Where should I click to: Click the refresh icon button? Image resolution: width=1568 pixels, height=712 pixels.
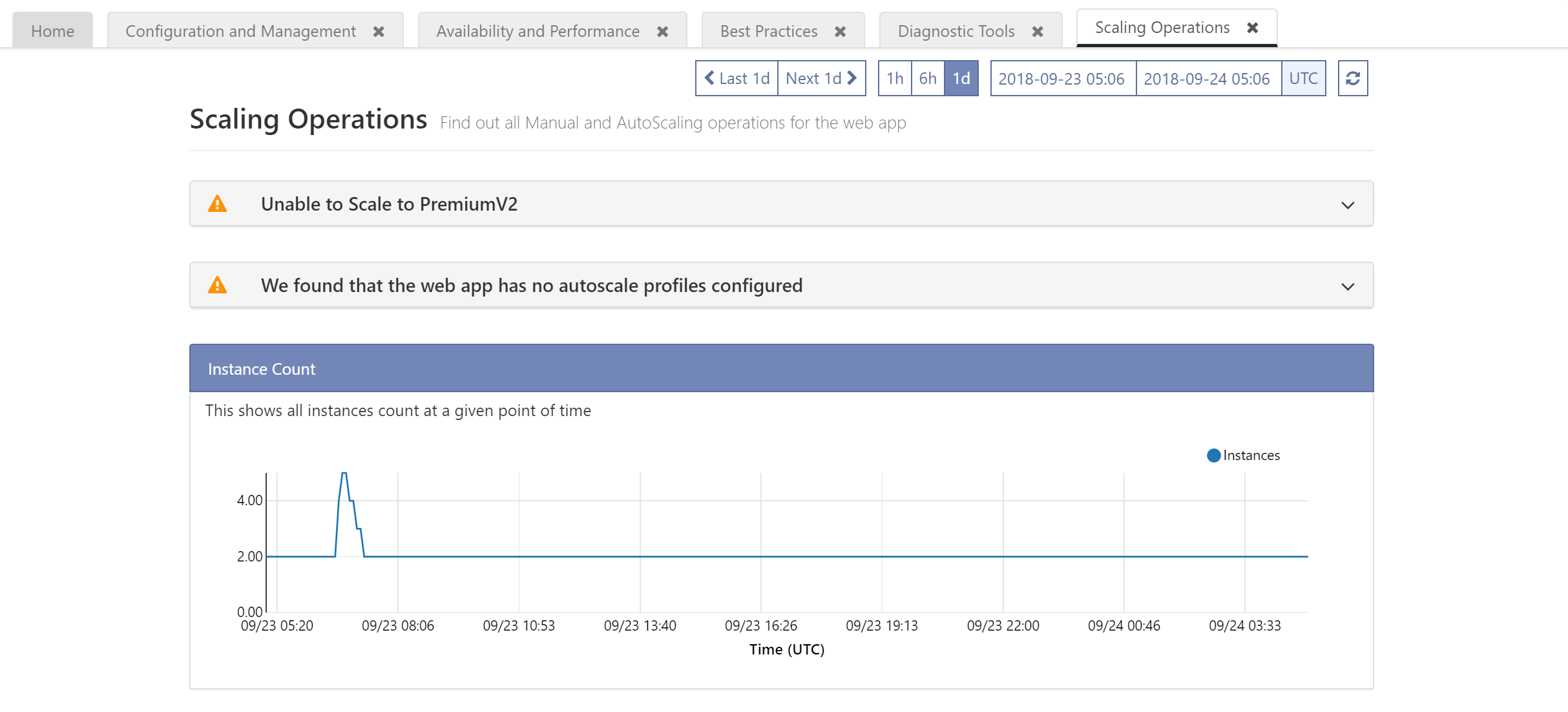(1352, 78)
